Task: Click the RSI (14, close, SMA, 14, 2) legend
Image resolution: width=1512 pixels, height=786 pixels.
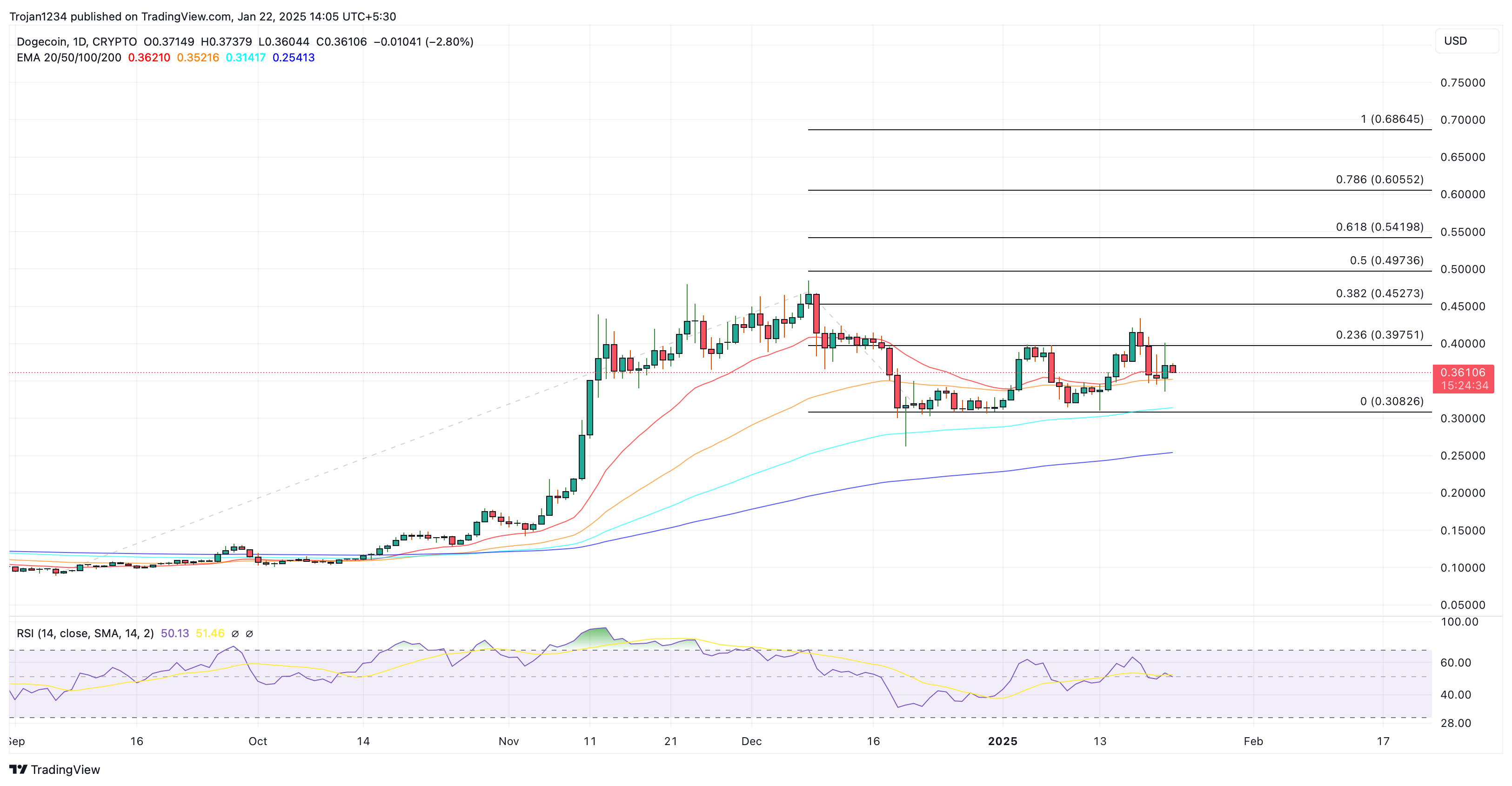Action: pyautogui.click(x=85, y=633)
